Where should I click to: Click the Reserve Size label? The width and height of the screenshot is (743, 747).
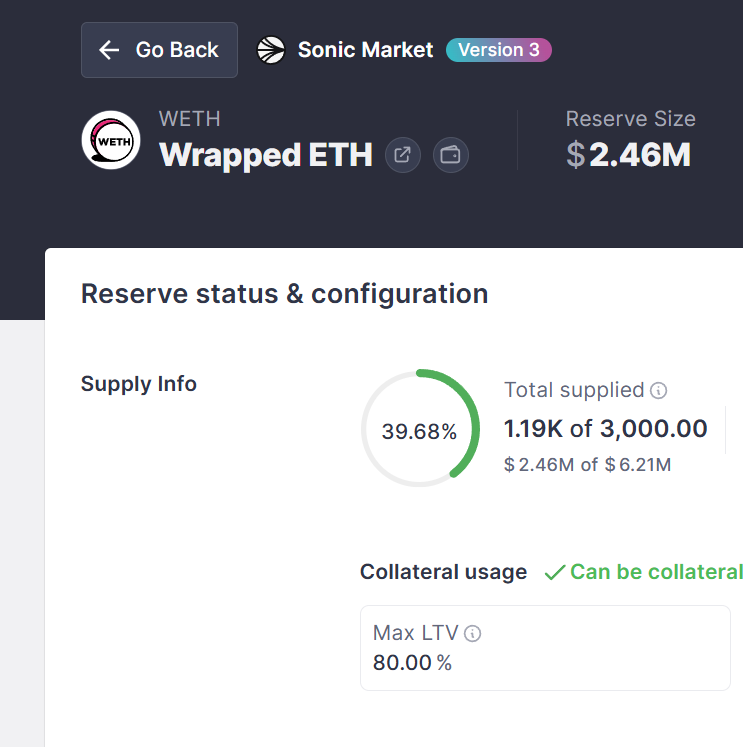click(x=631, y=119)
